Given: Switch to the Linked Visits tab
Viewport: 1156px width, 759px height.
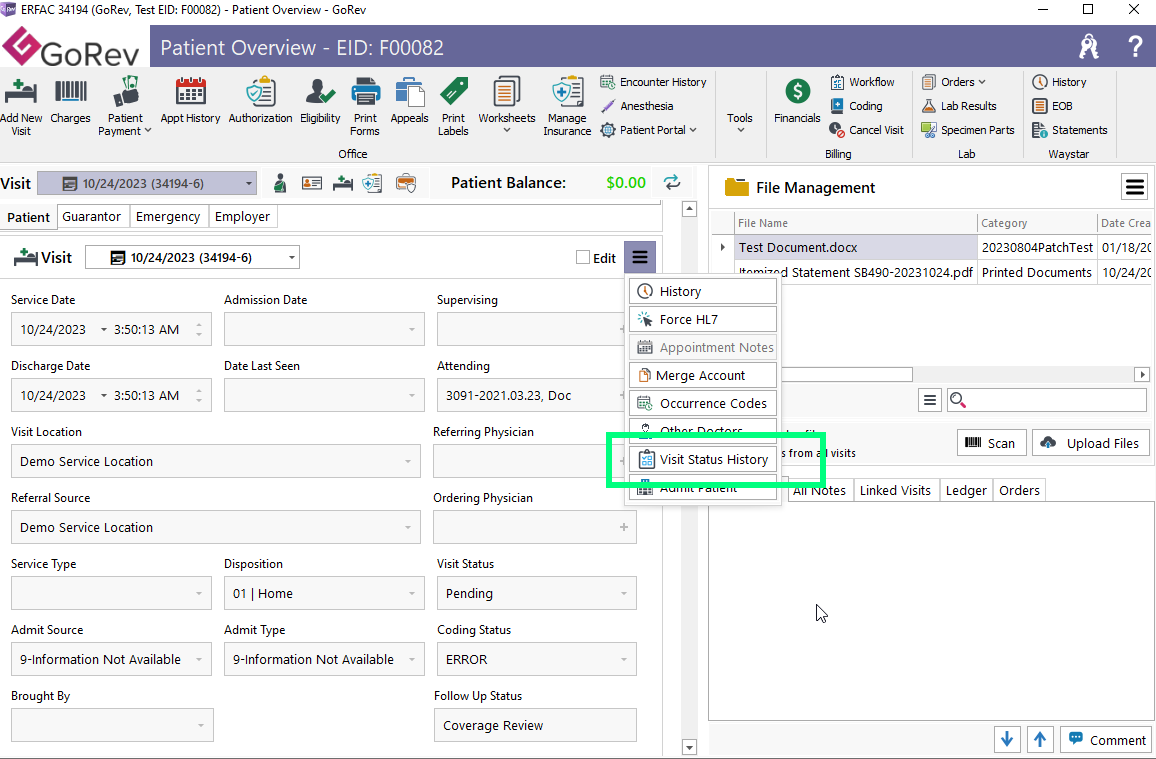Looking at the screenshot, I should tap(895, 490).
